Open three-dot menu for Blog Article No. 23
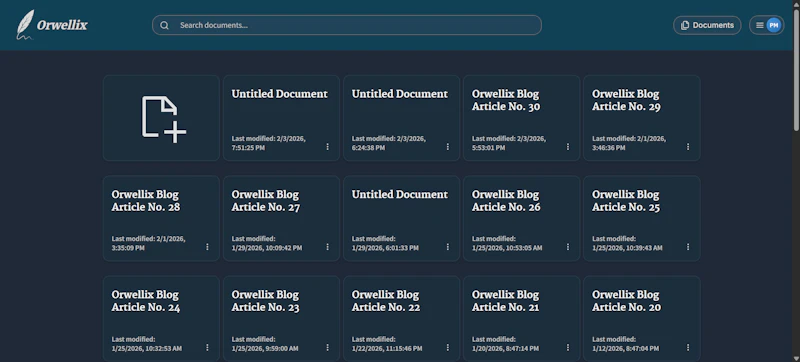The height and width of the screenshot is (362, 800). click(x=328, y=347)
